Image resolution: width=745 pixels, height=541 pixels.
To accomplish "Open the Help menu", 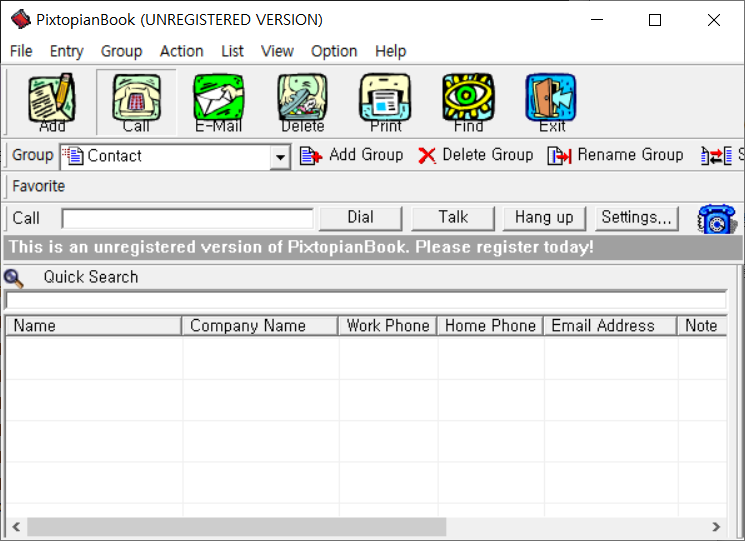I will (391, 51).
